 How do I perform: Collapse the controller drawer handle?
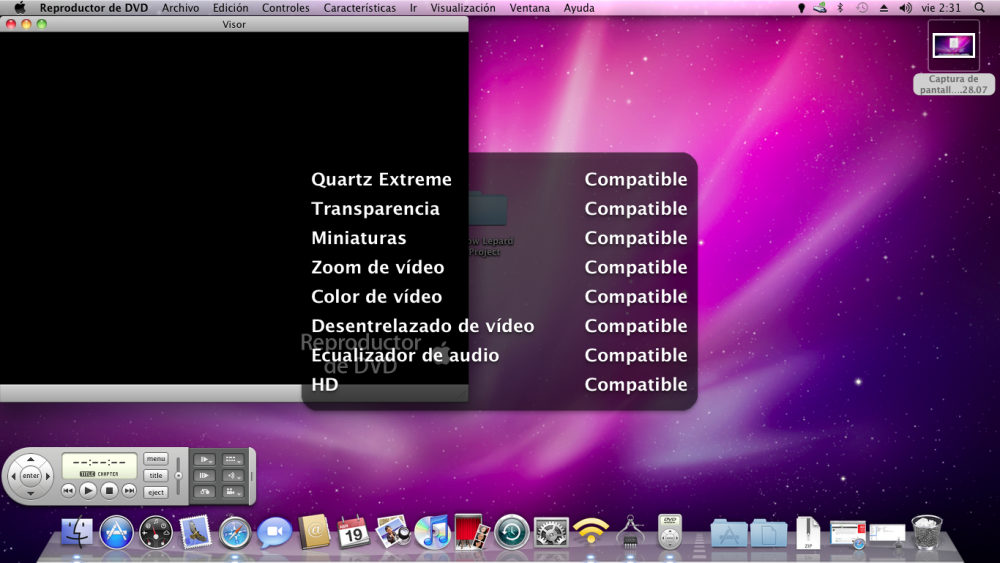coord(252,476)
